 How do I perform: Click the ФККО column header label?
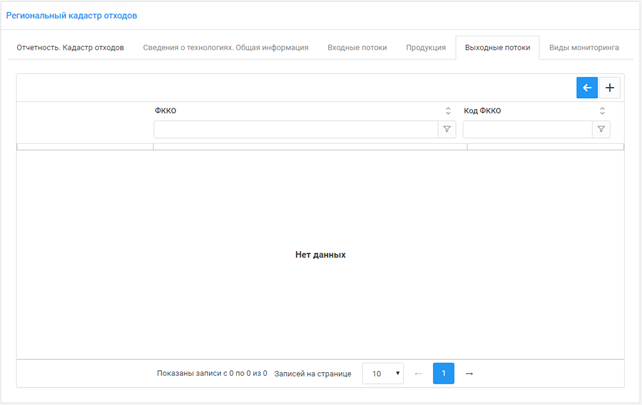(x=165, y=111)
